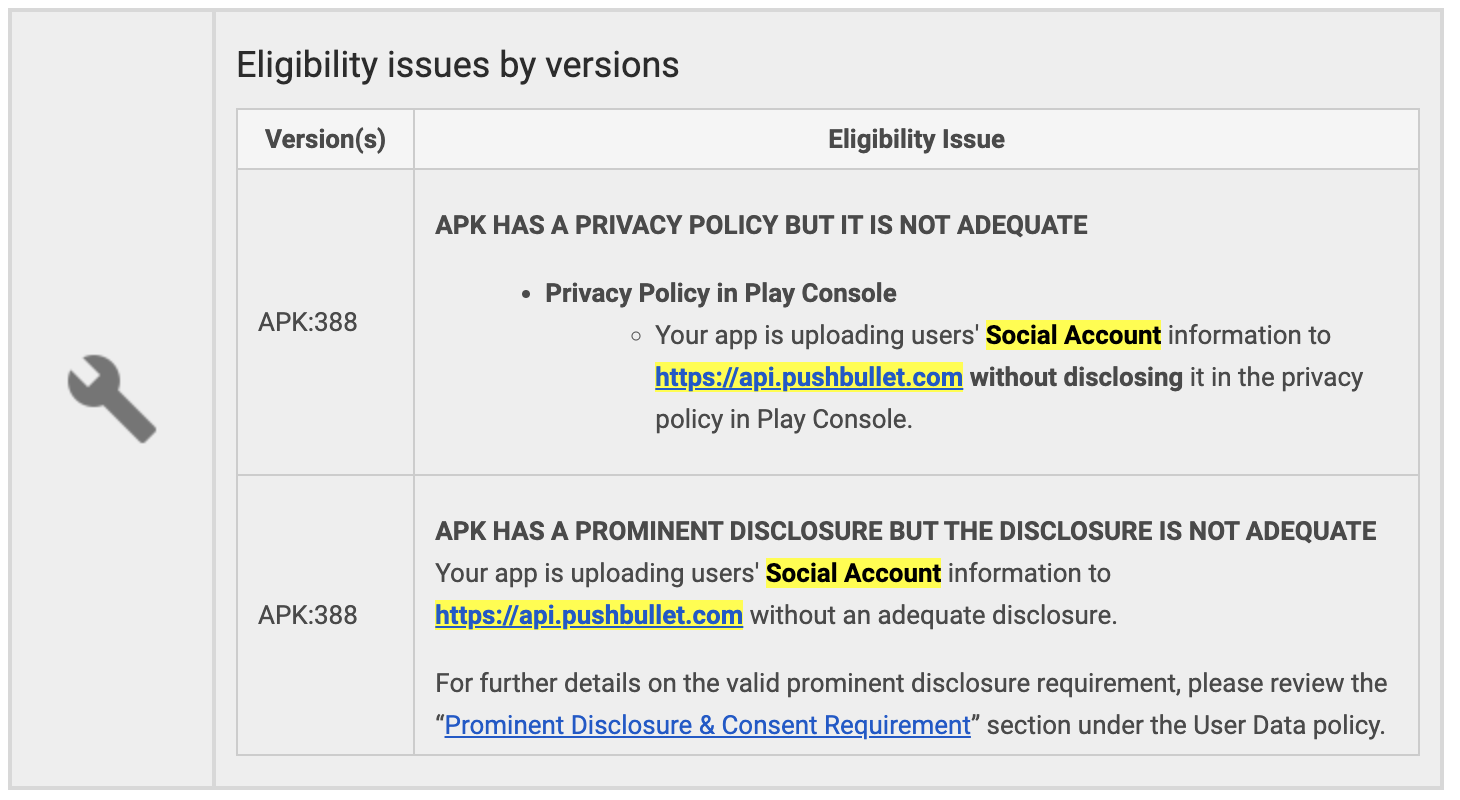The image size is (1460, 800).
Task: Click the Version(s) column header
Action: coord(325,139)
